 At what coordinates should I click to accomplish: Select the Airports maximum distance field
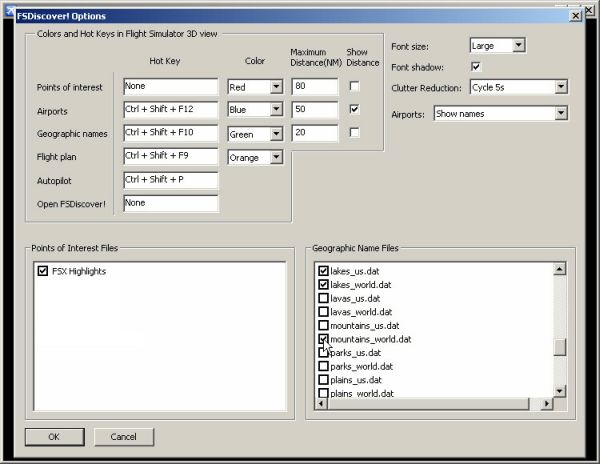click(x=313, y=110)
